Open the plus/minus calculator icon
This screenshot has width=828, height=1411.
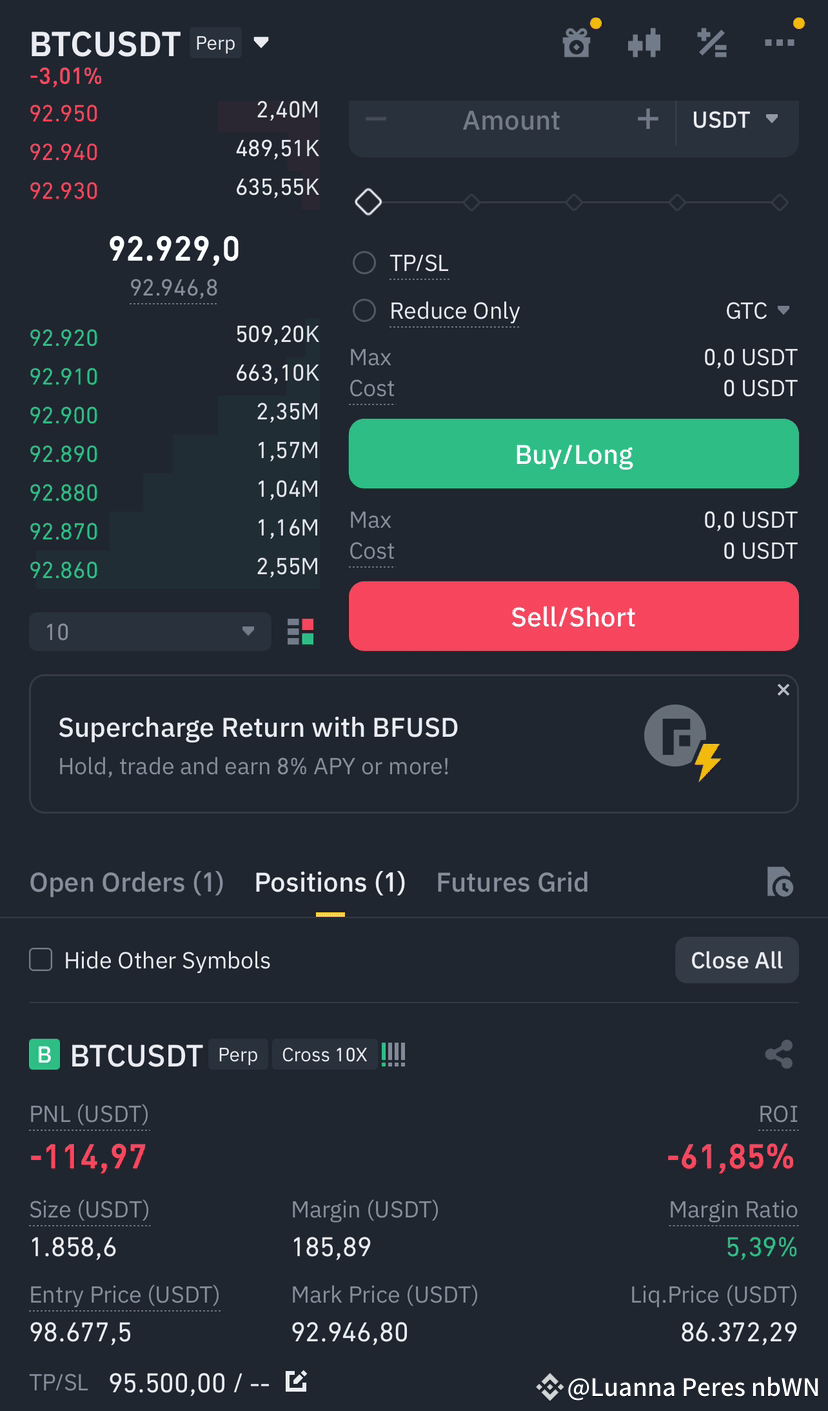click(x=711, y=43)
